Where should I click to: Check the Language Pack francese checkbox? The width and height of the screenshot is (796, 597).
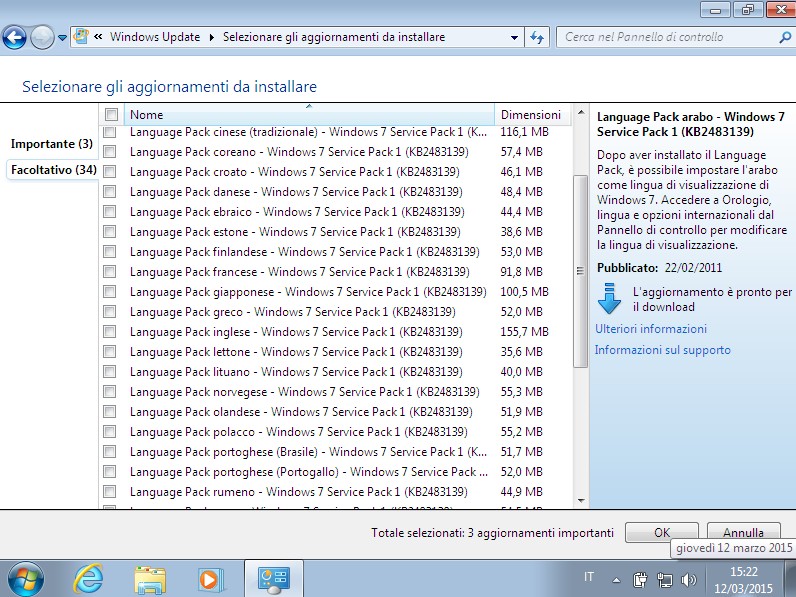point(110,272)
